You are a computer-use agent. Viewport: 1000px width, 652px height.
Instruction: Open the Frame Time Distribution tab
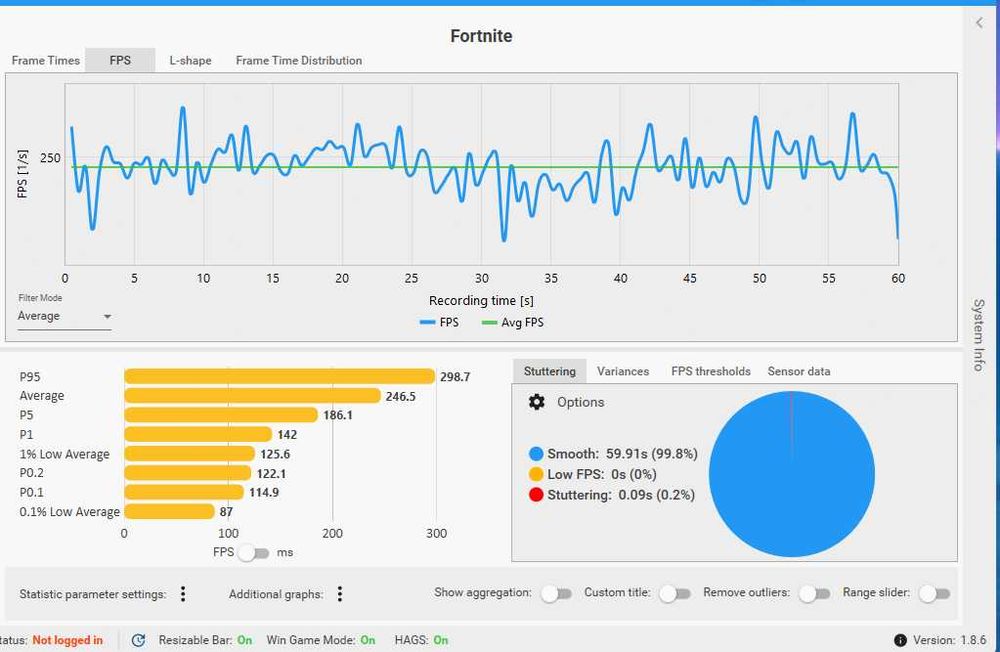[x=298, y=61]
